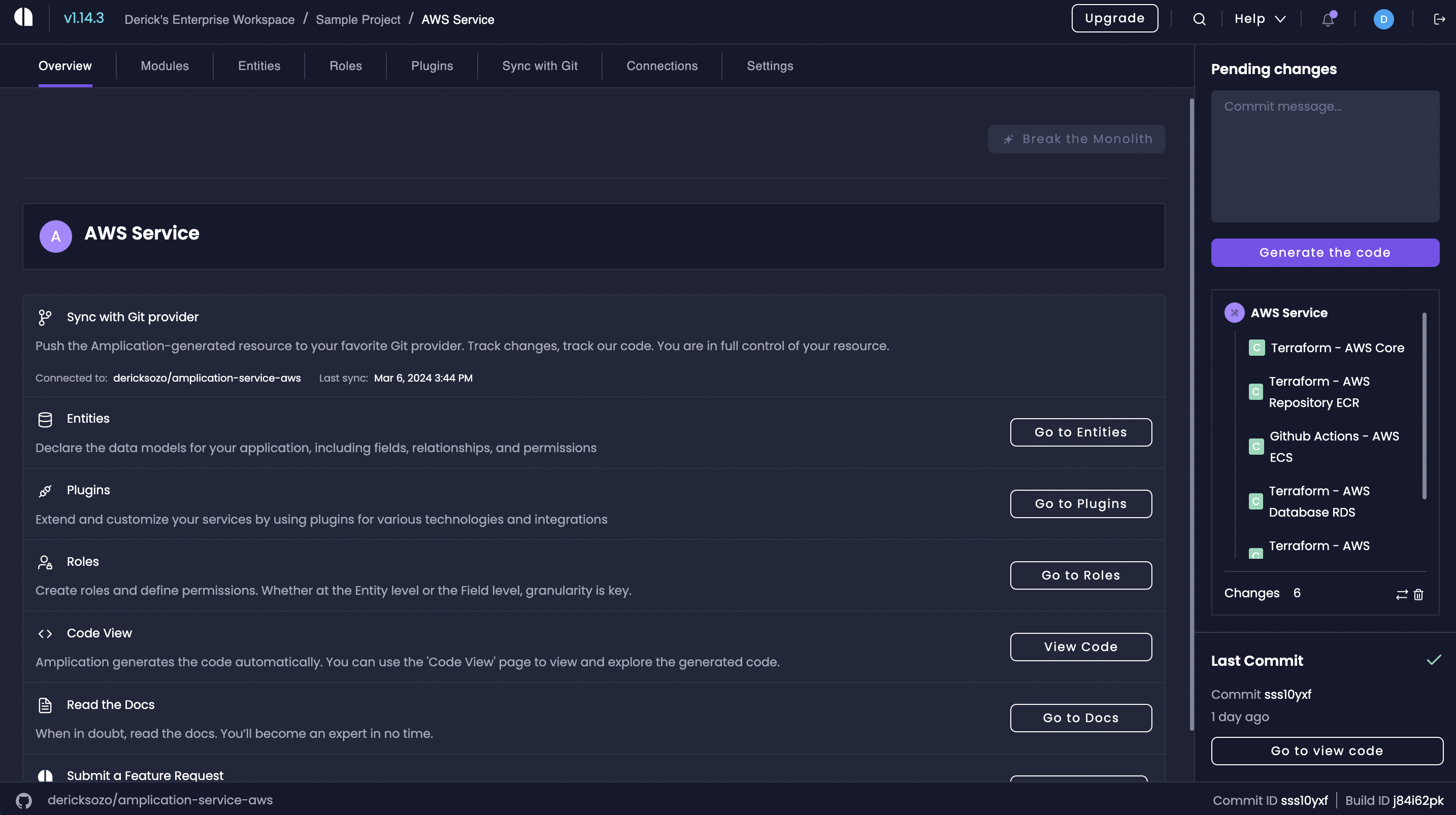Open the Entities tab

click(259, 65)
